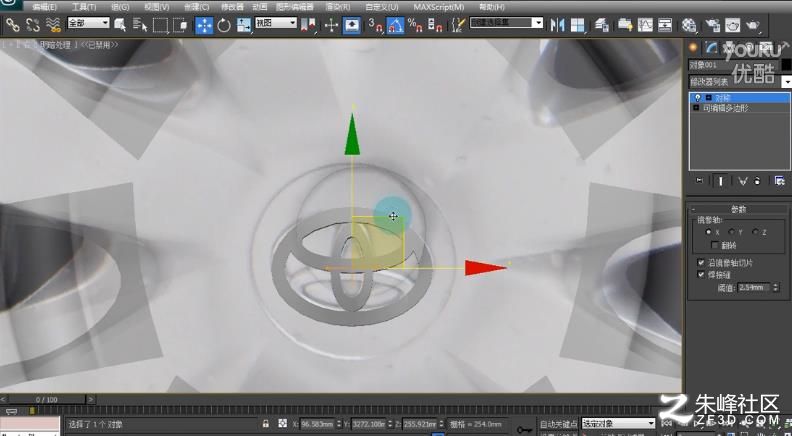Toggle the Percent Snap button
Screen dimensions: 792x436
415,25
